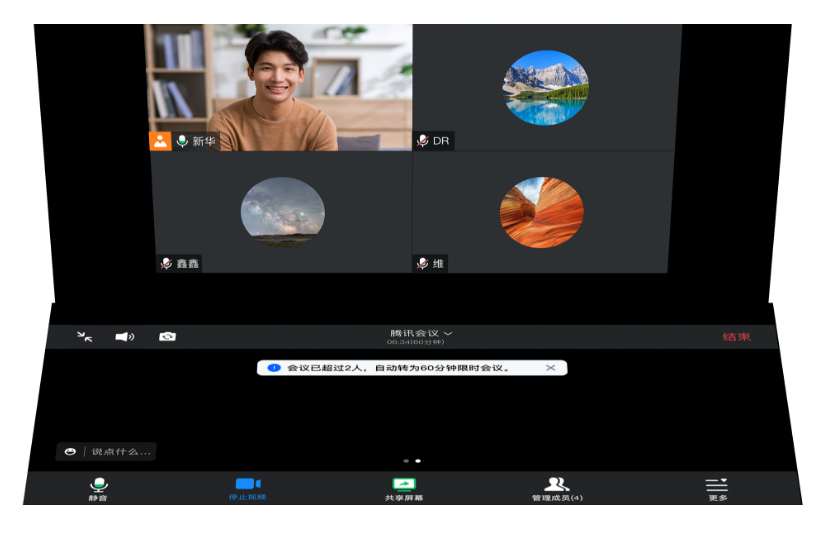Select DR's mountain lake avatar
Screen dimensions: 825x534
tap(546, 88)
